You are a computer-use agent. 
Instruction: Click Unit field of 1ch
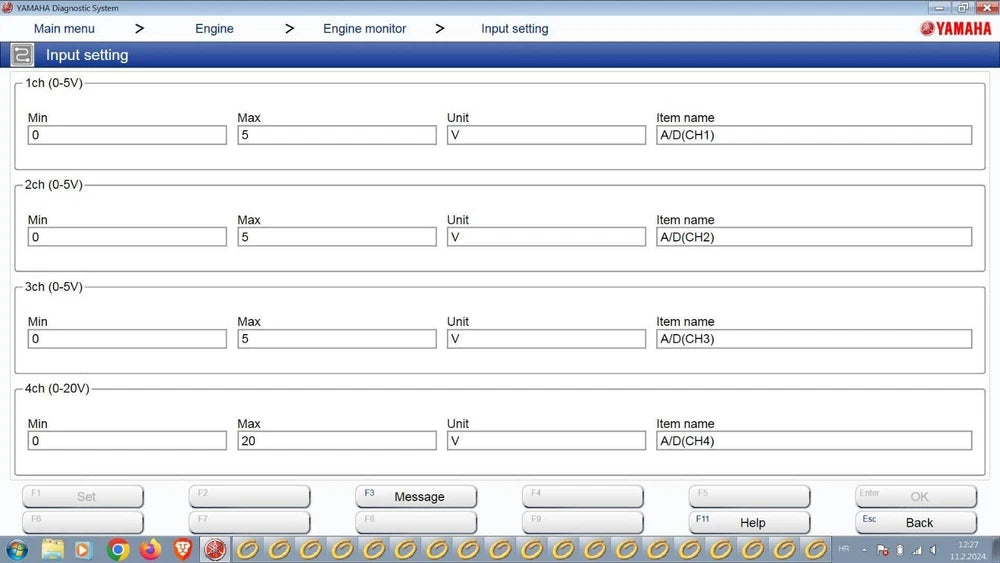point(546,135)
